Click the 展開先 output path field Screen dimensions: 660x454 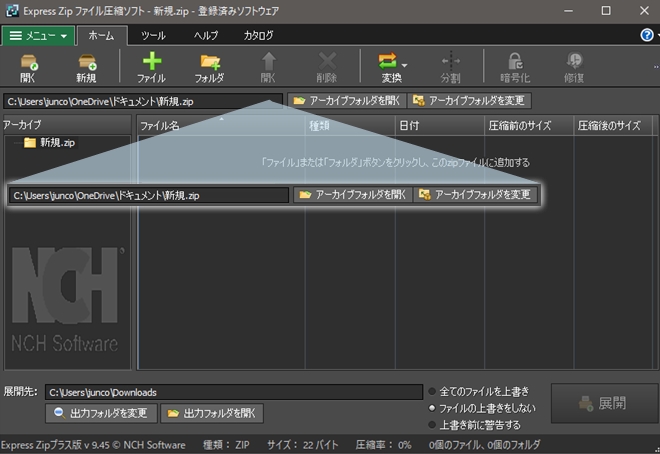[x=234, y=392]
